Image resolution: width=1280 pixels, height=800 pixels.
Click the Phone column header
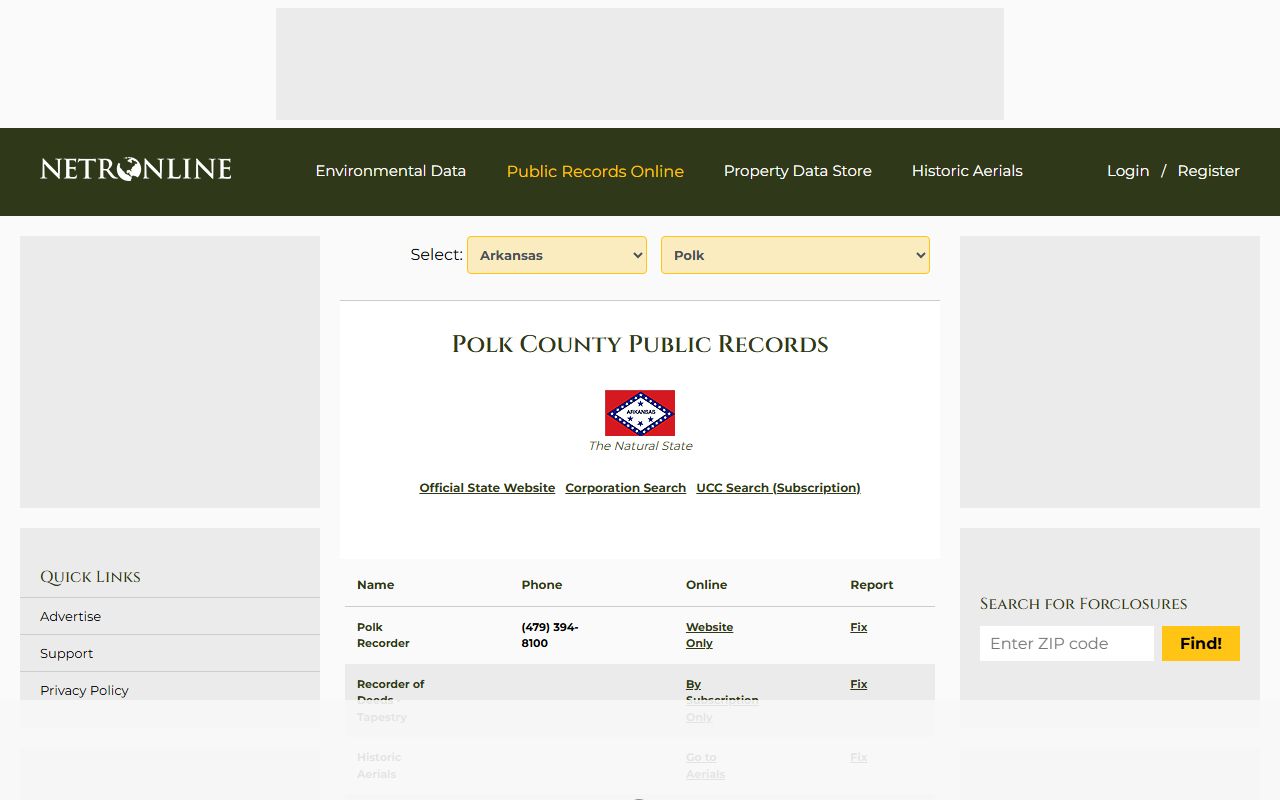(542, 585)
